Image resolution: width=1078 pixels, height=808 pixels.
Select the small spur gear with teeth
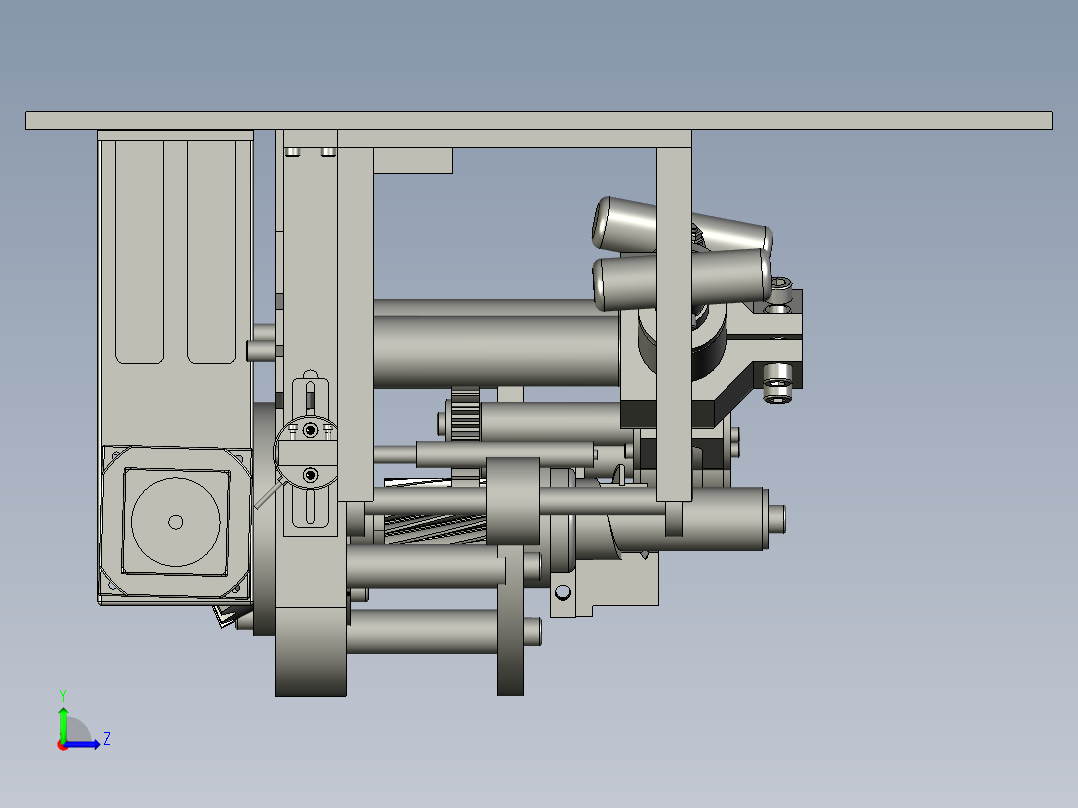coord(465,414)
